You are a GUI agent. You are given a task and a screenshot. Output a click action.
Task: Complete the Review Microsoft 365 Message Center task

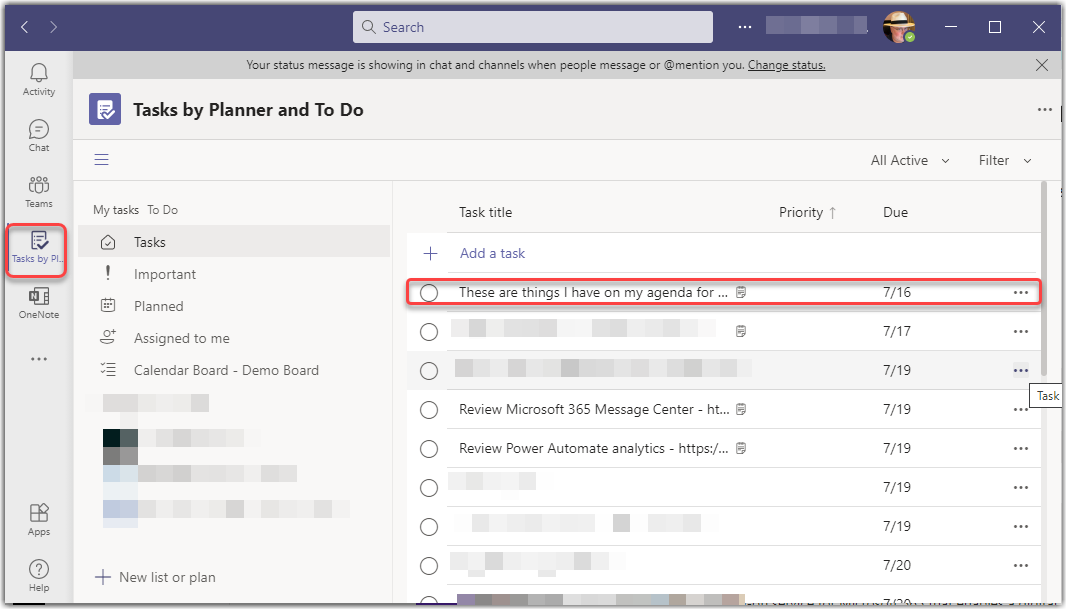(x=429, y=409)
